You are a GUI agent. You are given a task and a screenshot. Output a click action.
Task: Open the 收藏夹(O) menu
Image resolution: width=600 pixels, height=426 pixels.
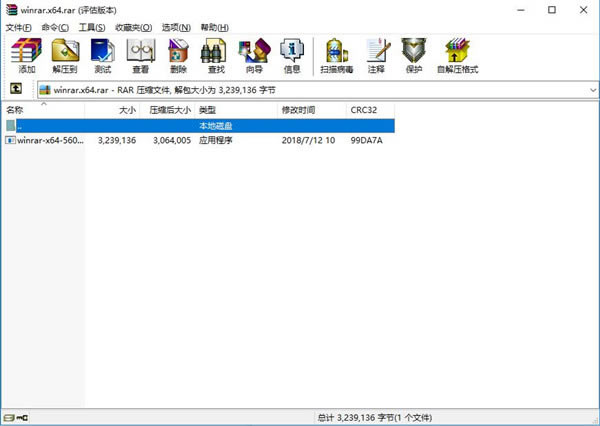133,27
